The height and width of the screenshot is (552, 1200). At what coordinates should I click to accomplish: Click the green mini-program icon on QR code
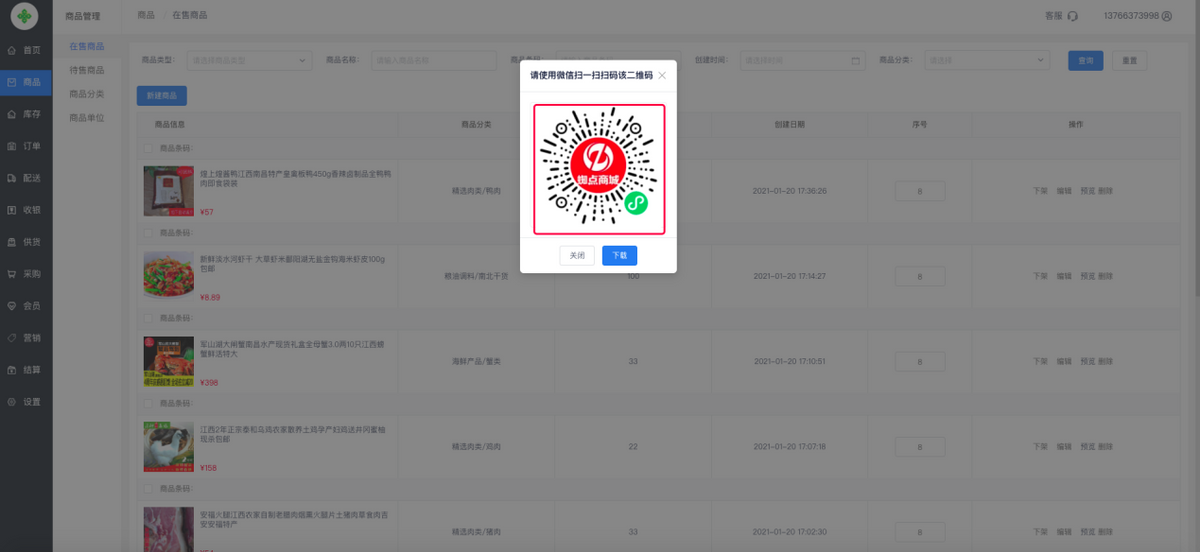(x=636, y=203)
